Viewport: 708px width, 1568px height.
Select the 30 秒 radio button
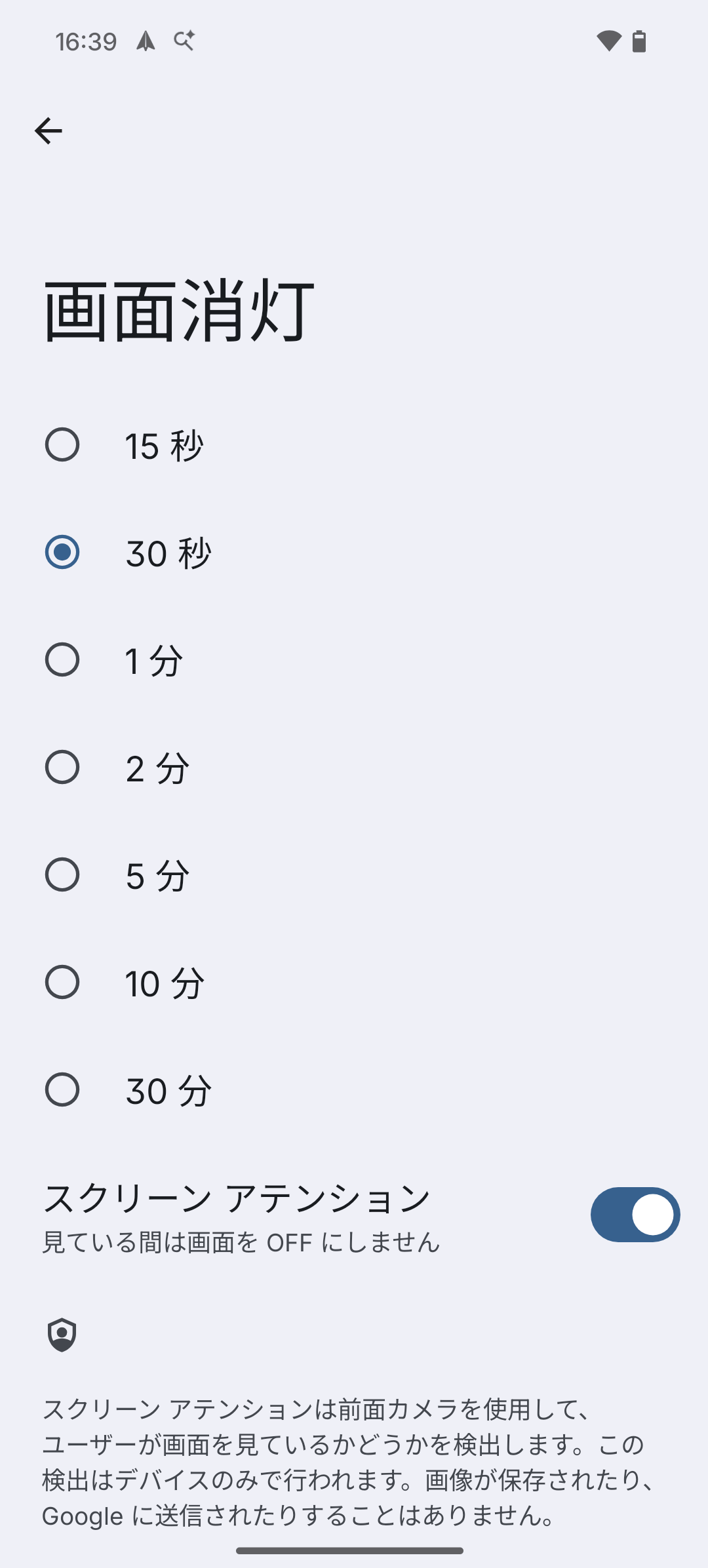pos(62,553)
